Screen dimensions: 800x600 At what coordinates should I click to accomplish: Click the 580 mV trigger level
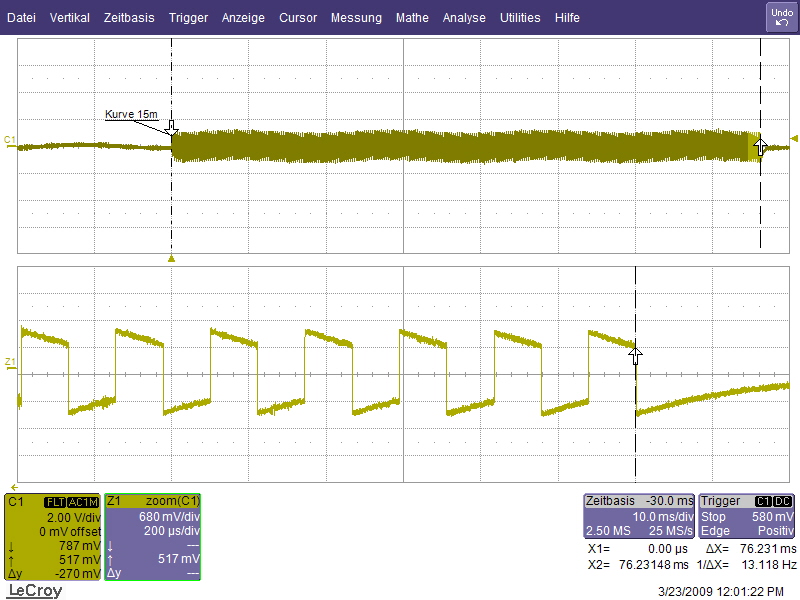[772, 516]
